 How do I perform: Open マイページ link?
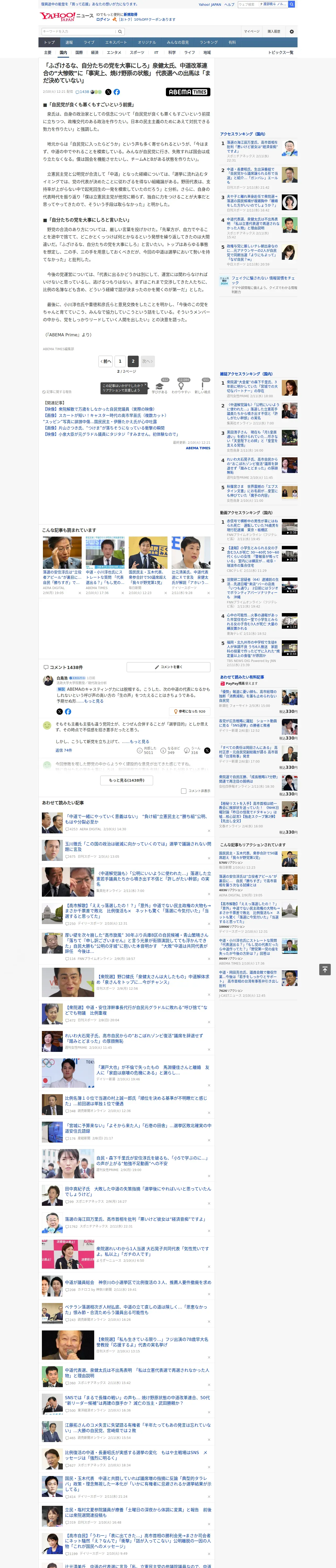(x=252, y=32)
